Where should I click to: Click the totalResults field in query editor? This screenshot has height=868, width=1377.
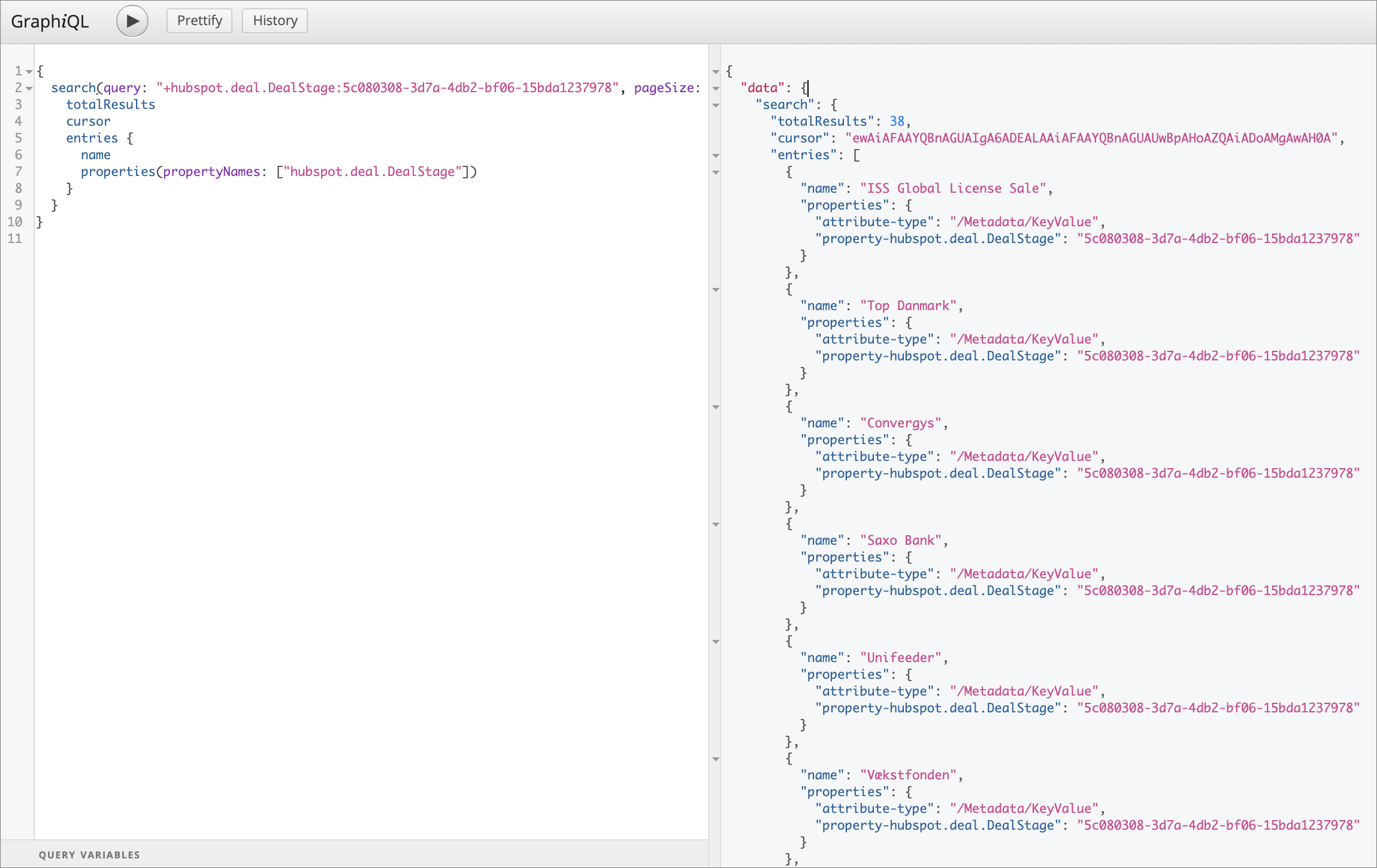[111, 105]
